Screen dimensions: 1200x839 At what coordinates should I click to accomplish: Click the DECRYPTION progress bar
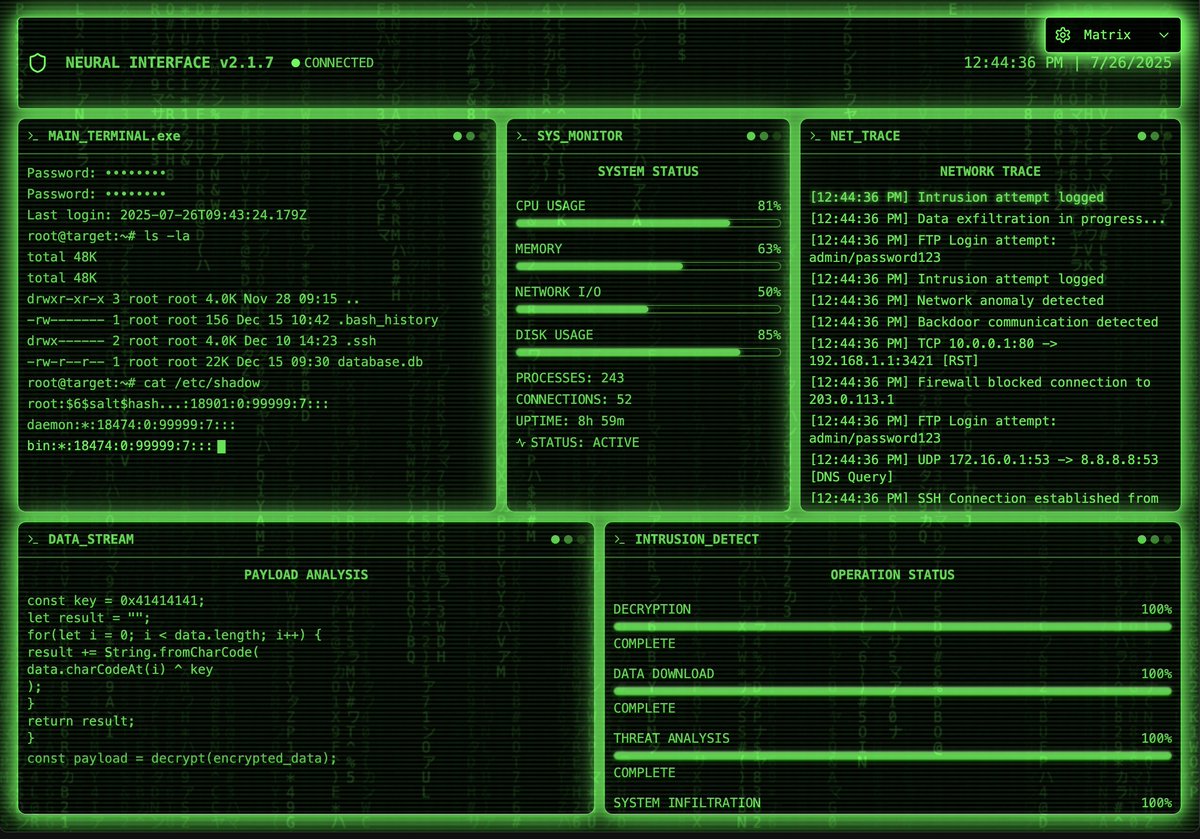893,627
